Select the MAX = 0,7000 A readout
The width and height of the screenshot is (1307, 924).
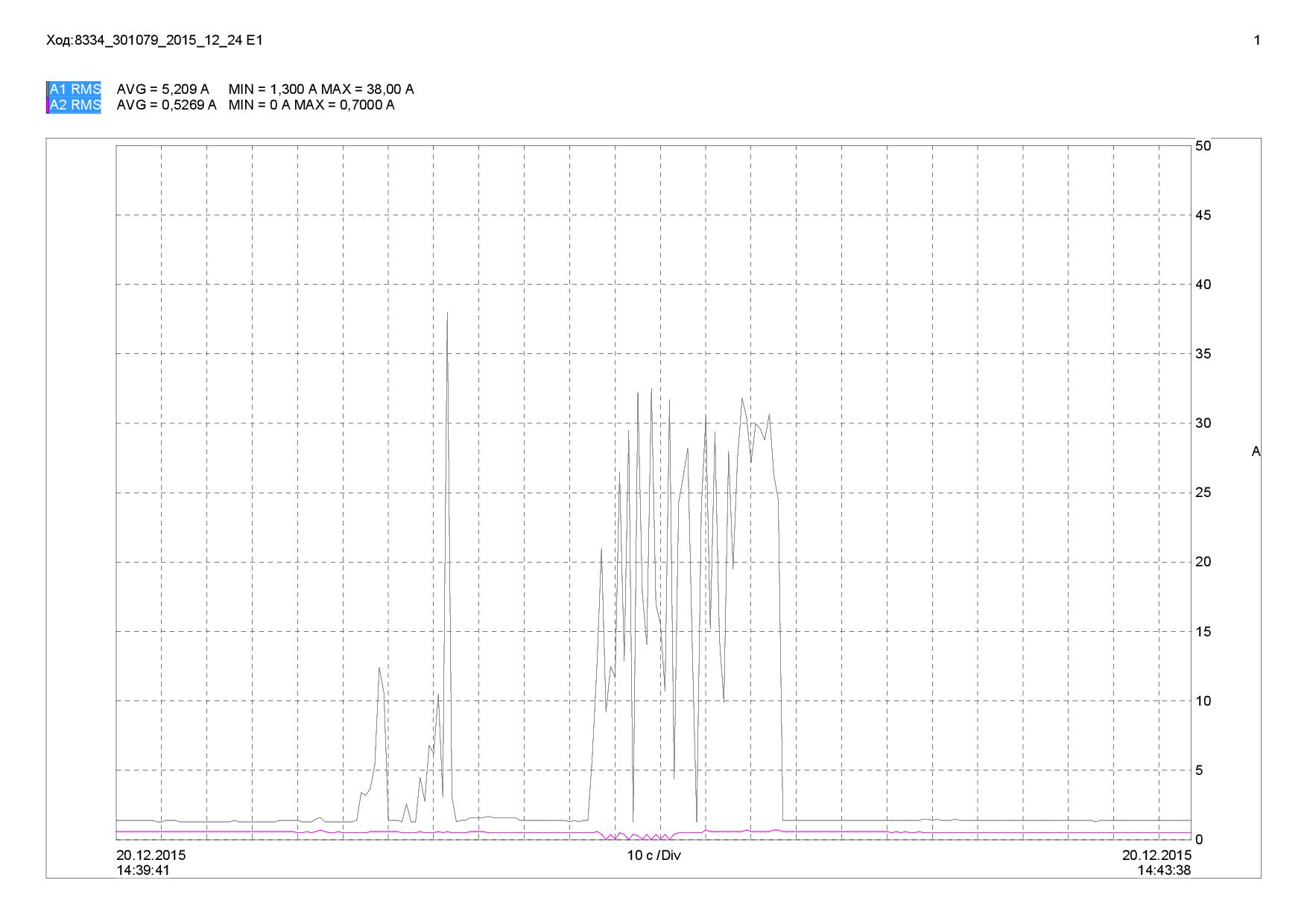tap(344, 105)
